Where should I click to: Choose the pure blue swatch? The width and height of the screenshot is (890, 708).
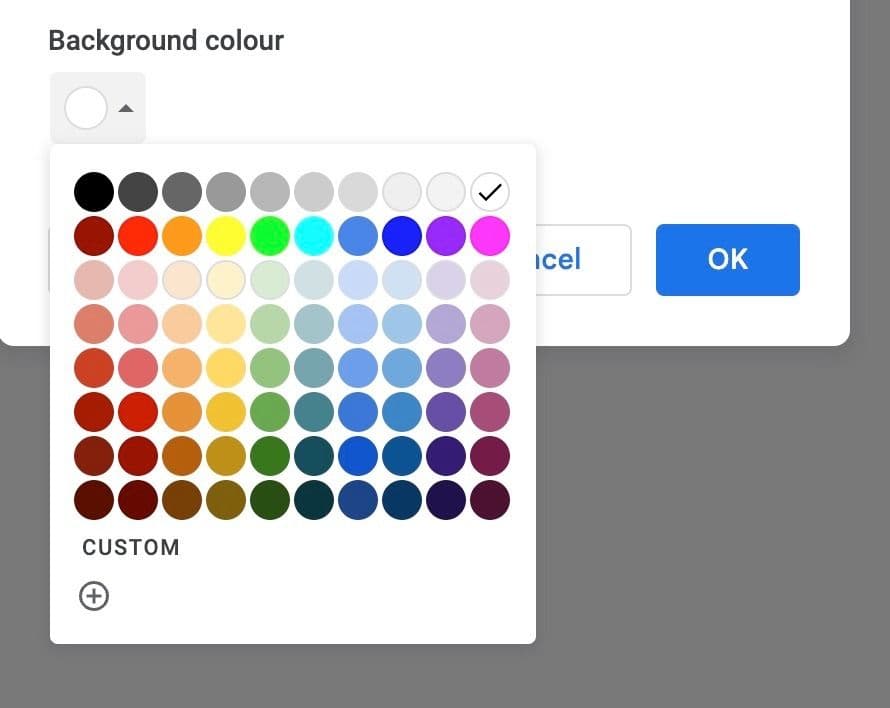[402, 236]
